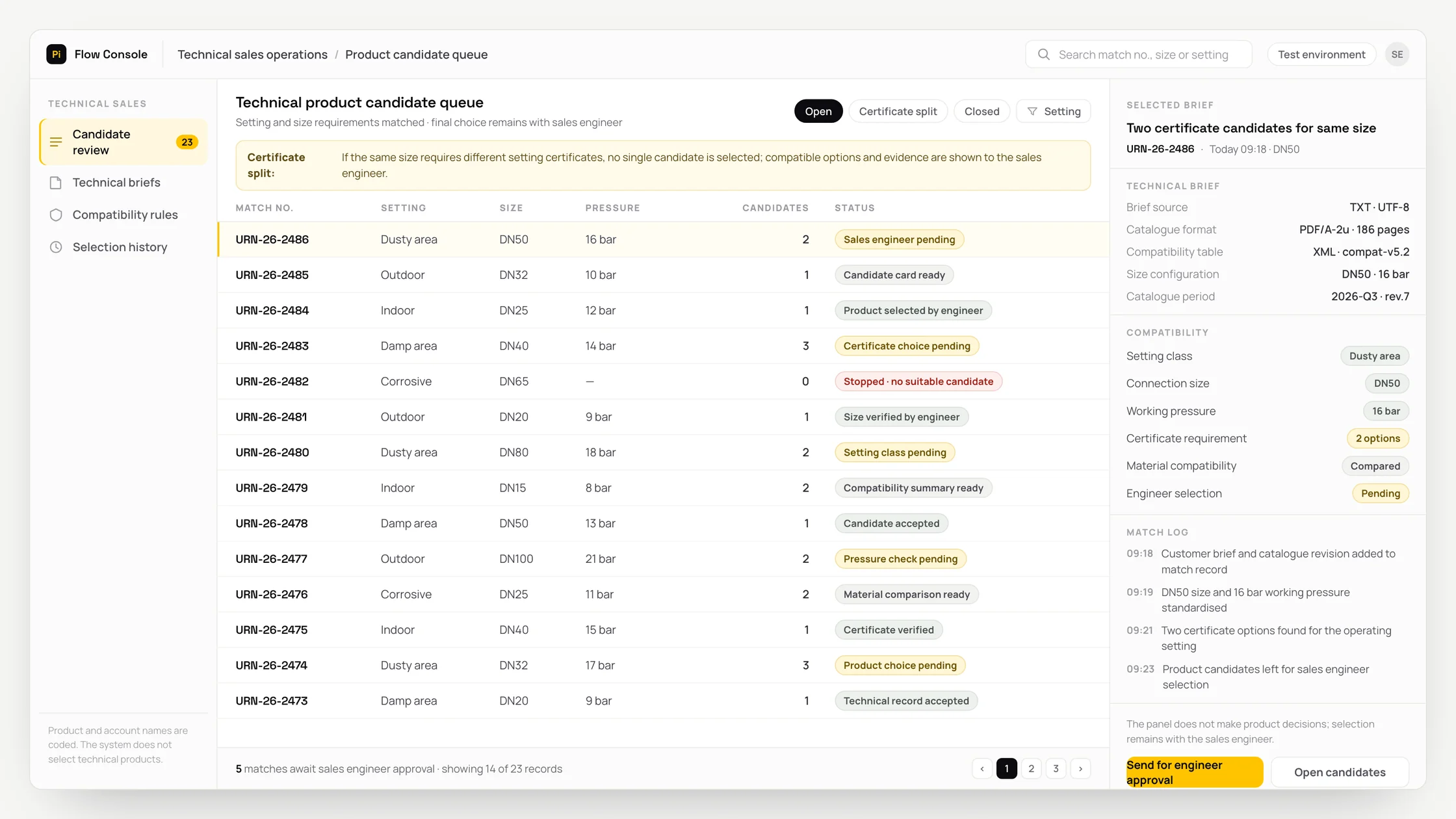The width and height of the screenshot is (1456, 819).
Task: Open the Setting filter dropdown
Action: (1054, 112)
